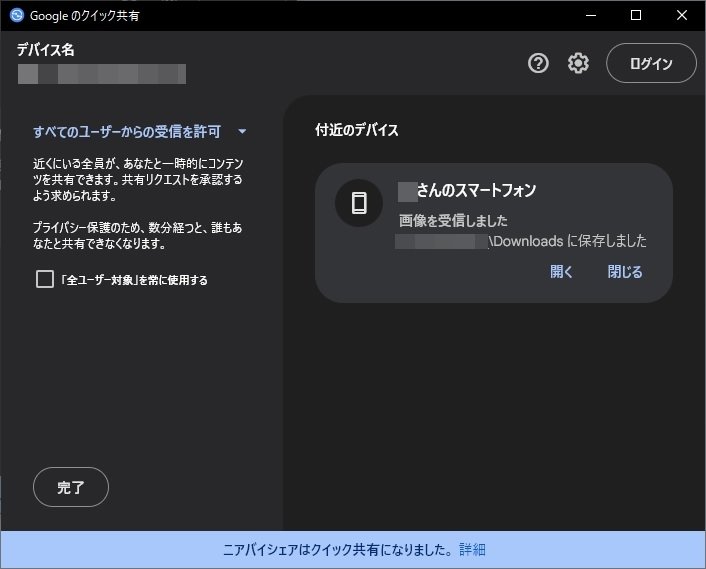Screen dimensions: 706x569
Task: Click 閉じる on the device card
Action: coord(625,271)
